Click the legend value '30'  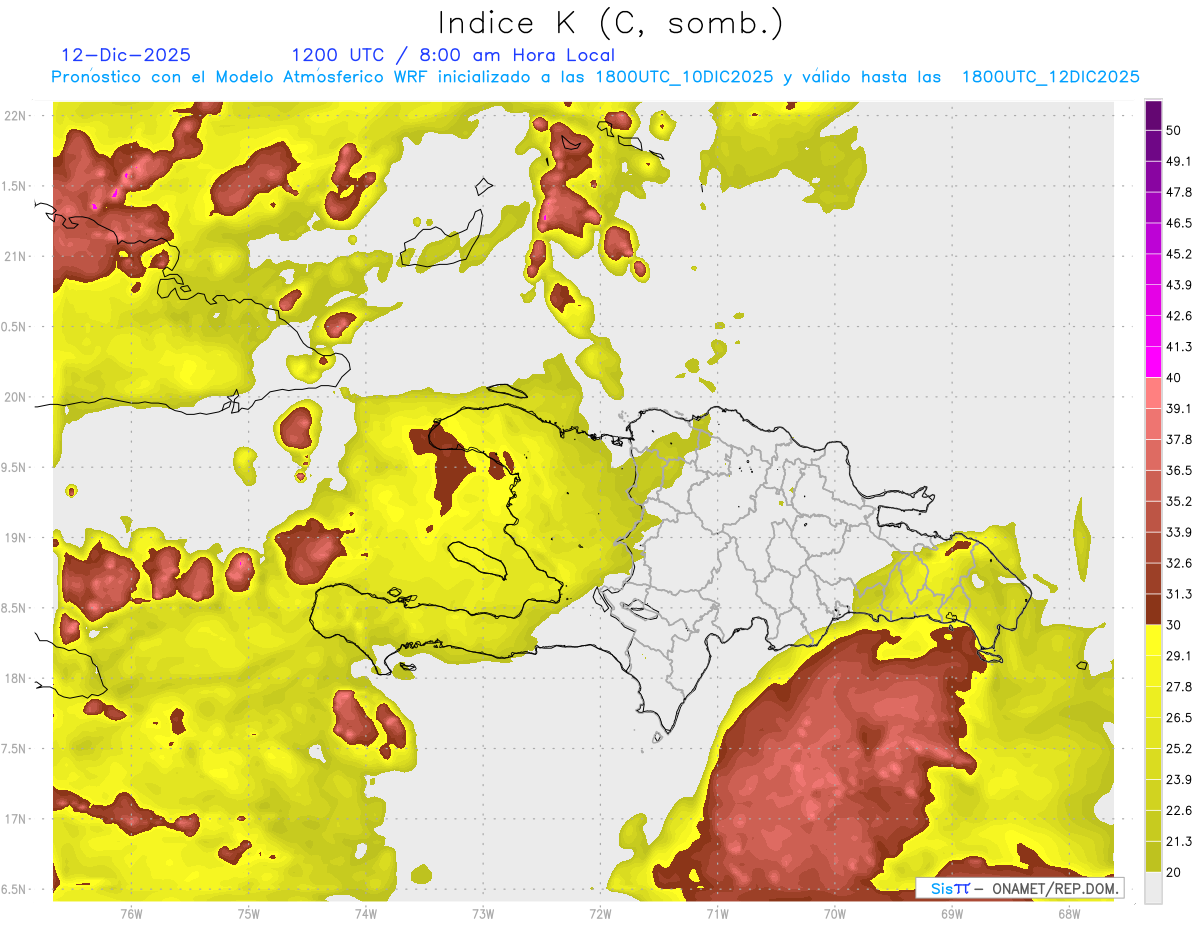(x=1174, y=625)
